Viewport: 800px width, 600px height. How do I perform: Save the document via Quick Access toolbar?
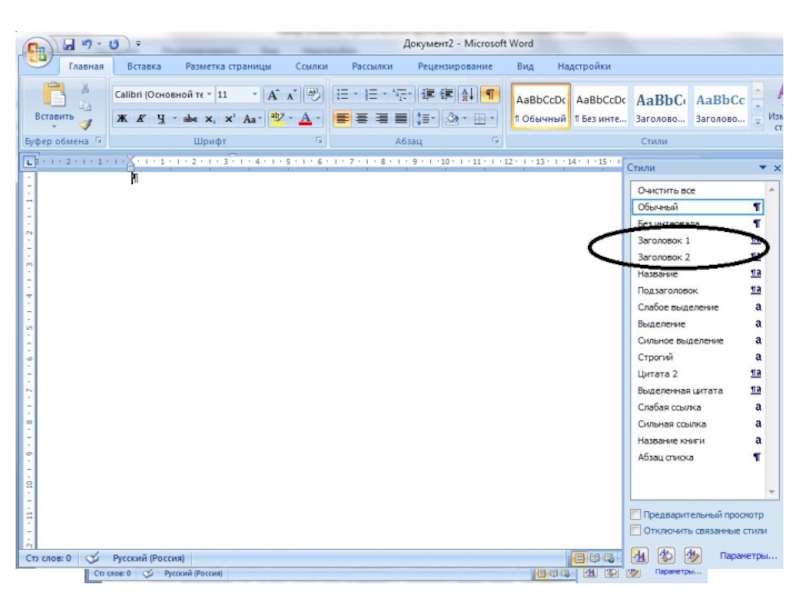pos(70,45)
